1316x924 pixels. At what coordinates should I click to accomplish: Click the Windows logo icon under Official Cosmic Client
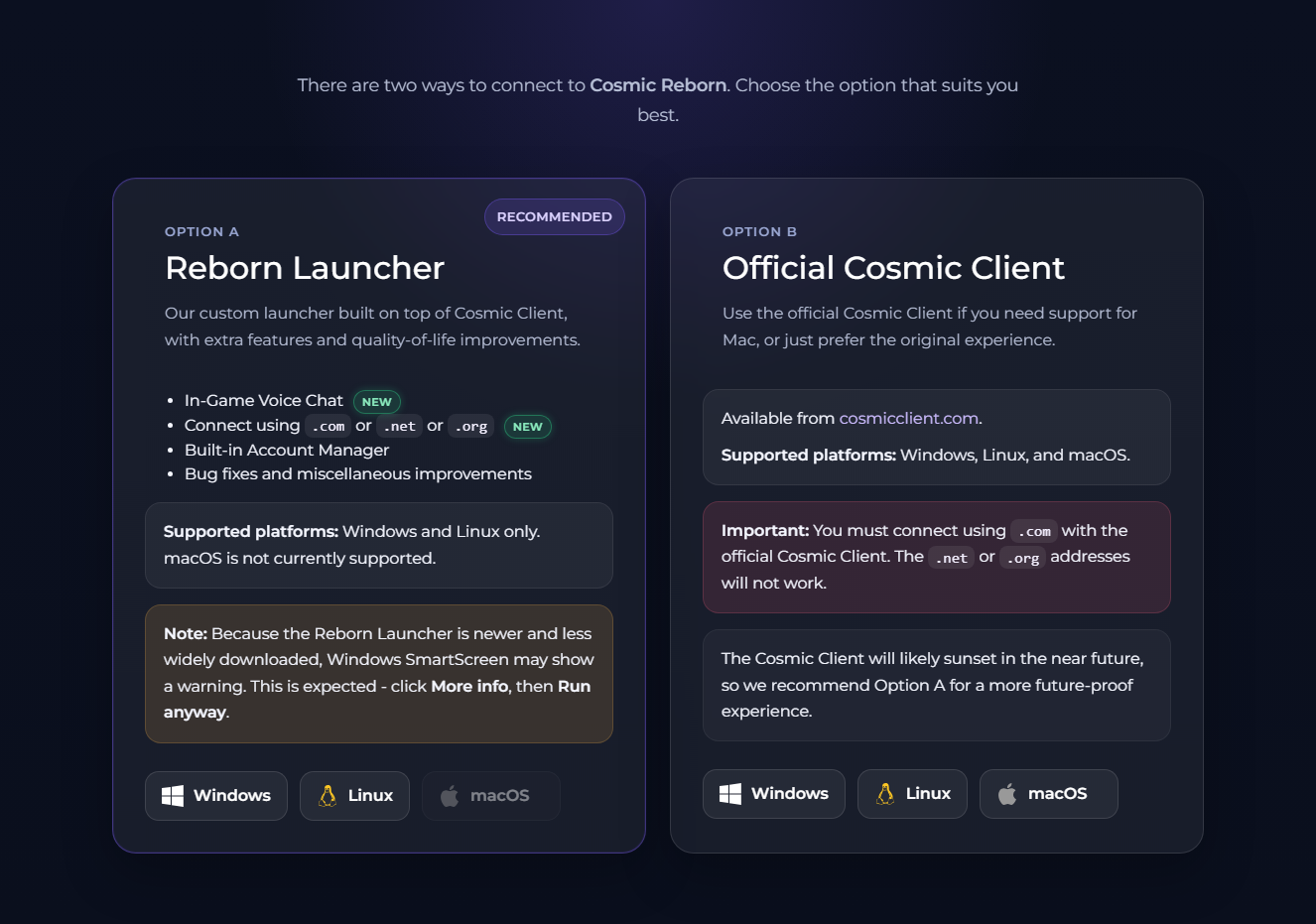click(x=728, y=793)
